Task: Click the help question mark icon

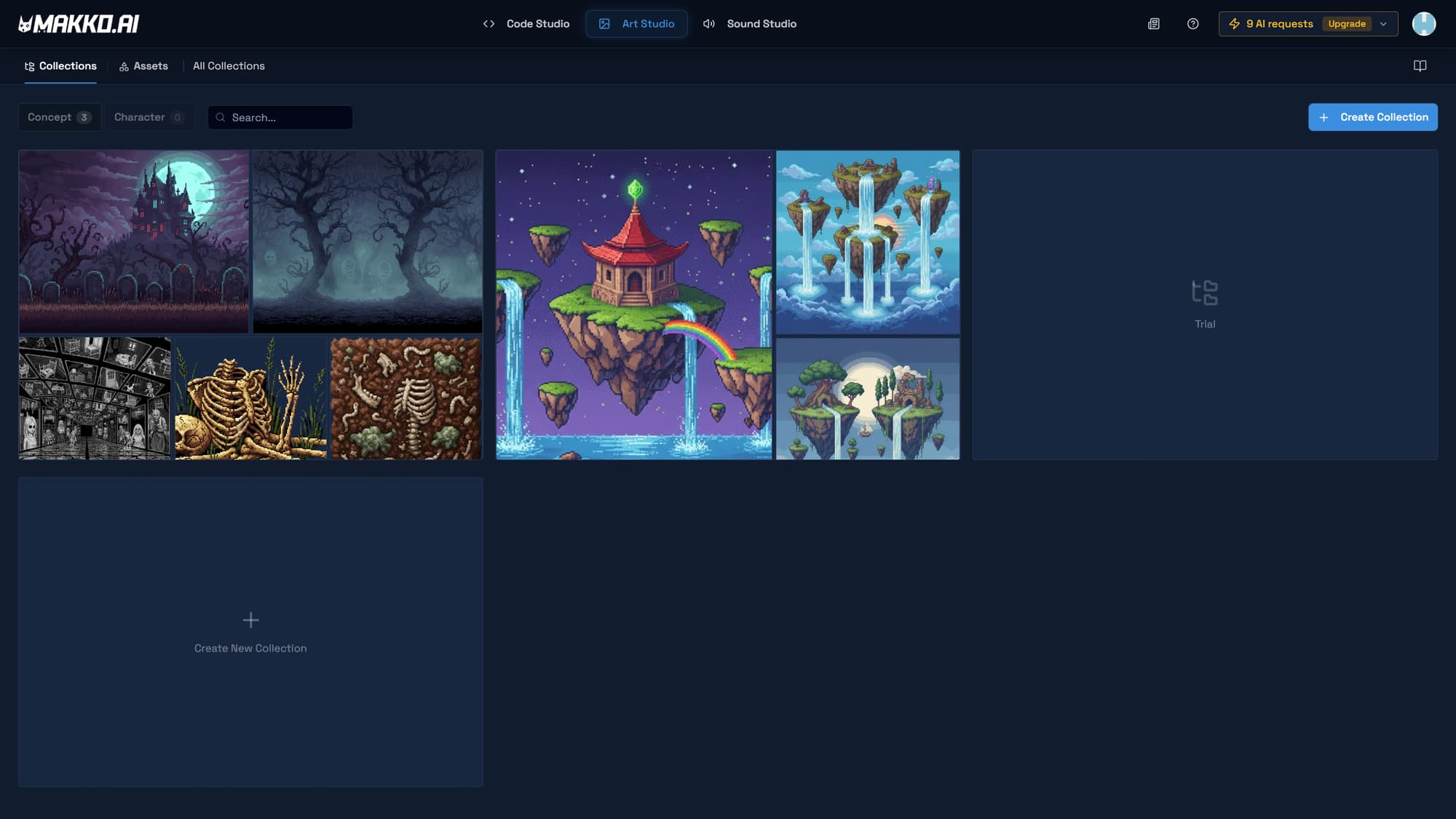Action: (1192, 24)
